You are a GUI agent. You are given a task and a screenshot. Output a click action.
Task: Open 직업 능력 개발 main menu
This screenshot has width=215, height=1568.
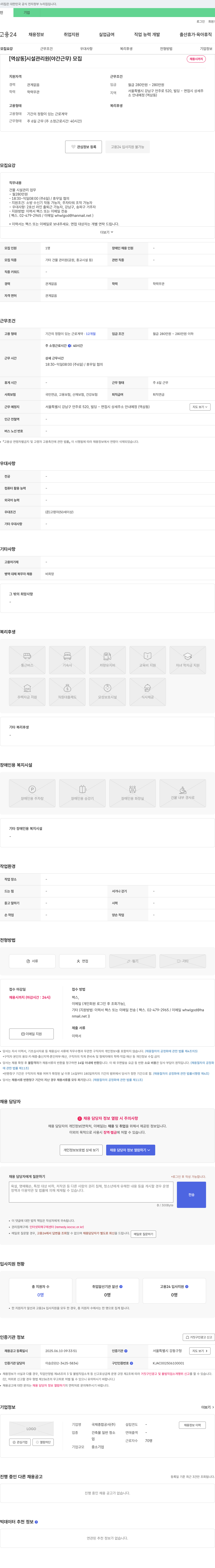[147, 35]
